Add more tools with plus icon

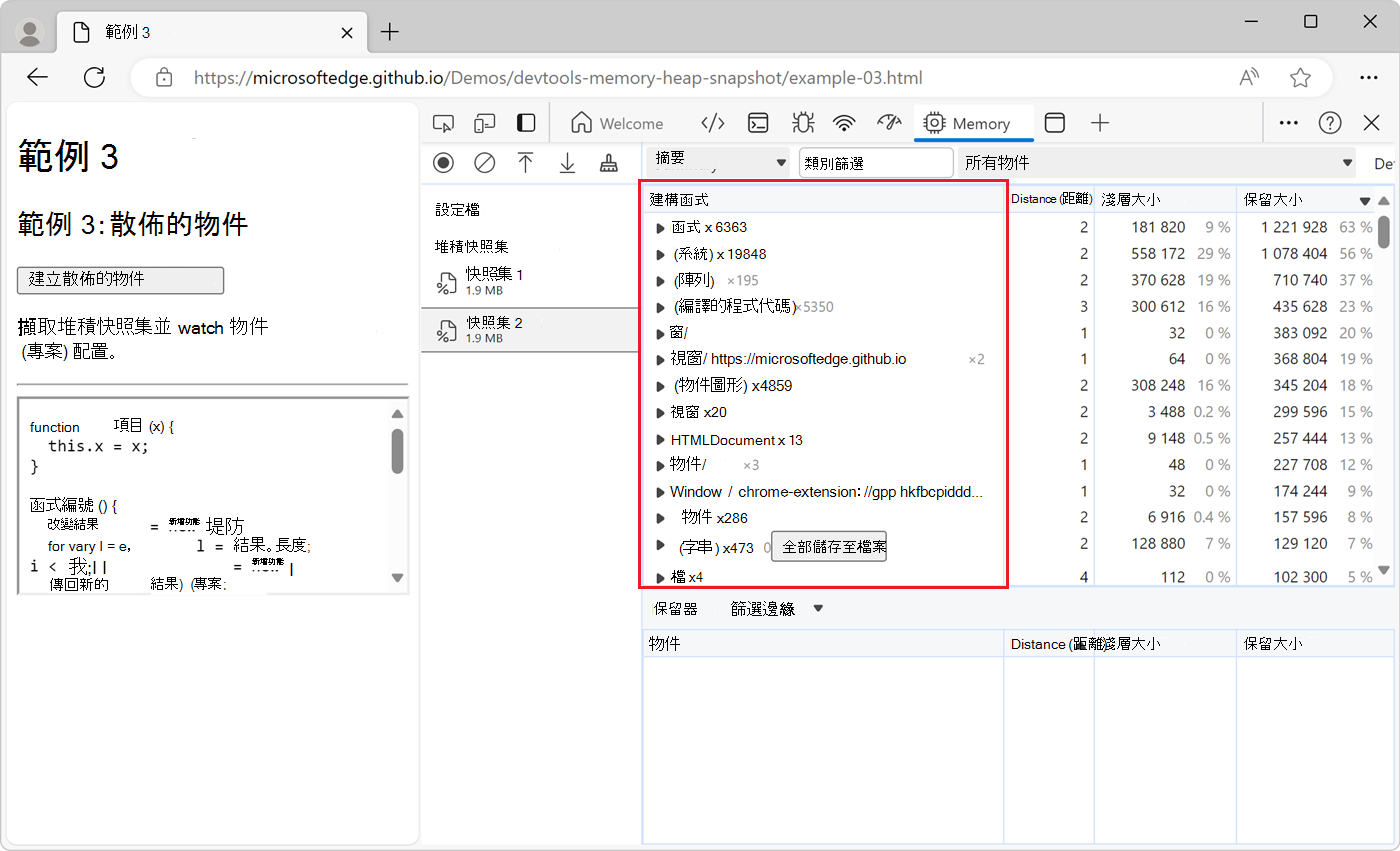click(x=1100, y=123)
